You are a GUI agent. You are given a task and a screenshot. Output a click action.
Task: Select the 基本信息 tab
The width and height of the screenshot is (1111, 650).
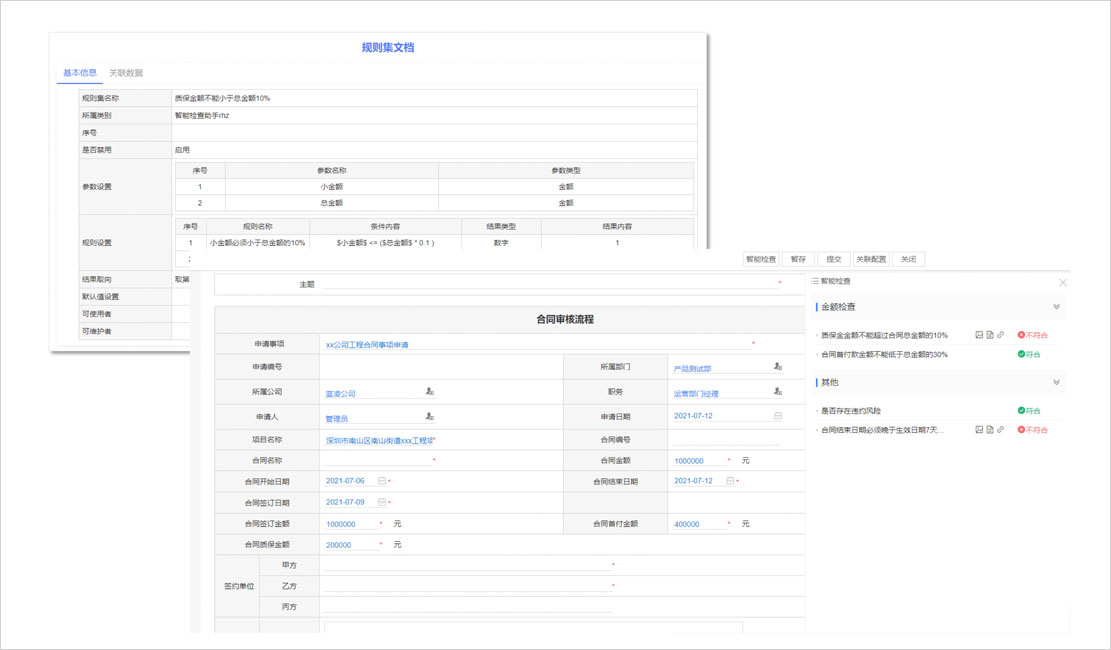(x=80, y=73)
